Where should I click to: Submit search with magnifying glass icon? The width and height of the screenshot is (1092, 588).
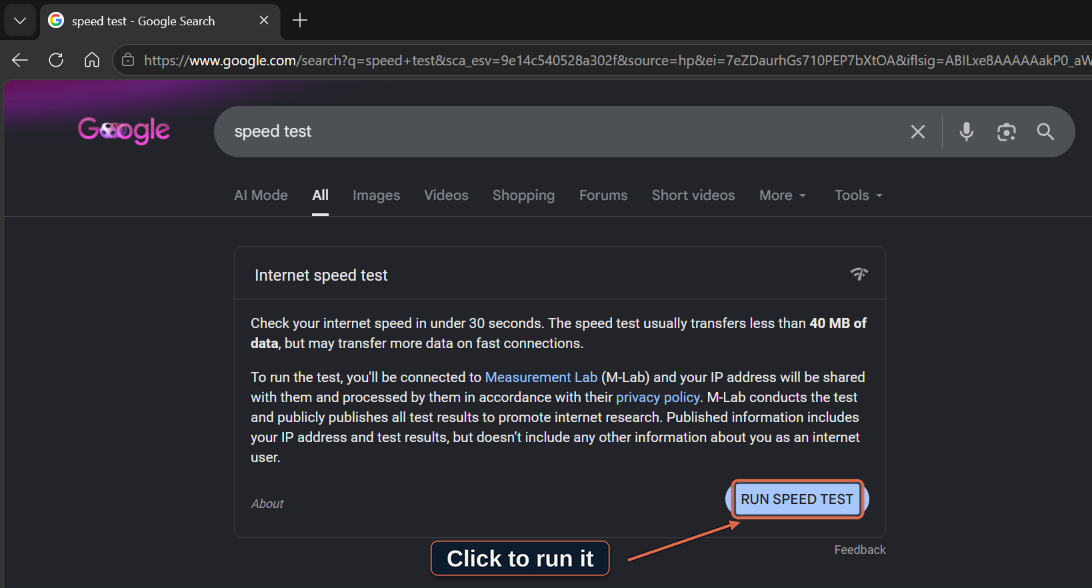pos(1045,132)
